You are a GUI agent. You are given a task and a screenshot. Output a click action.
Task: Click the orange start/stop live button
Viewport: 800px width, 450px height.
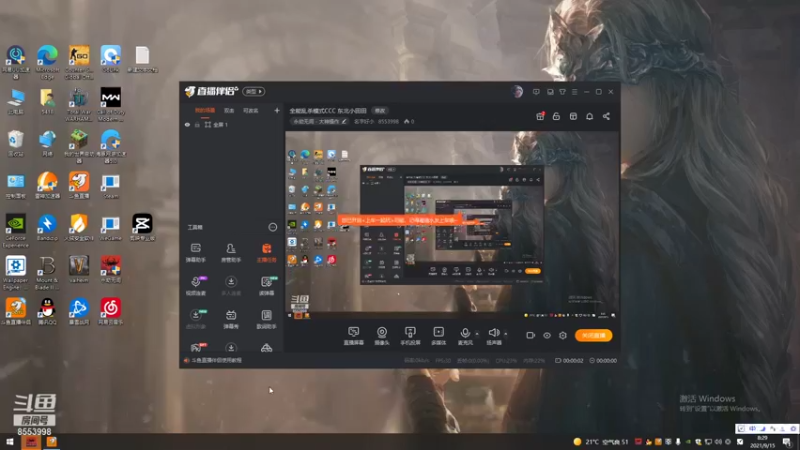(x=593, y=335)
